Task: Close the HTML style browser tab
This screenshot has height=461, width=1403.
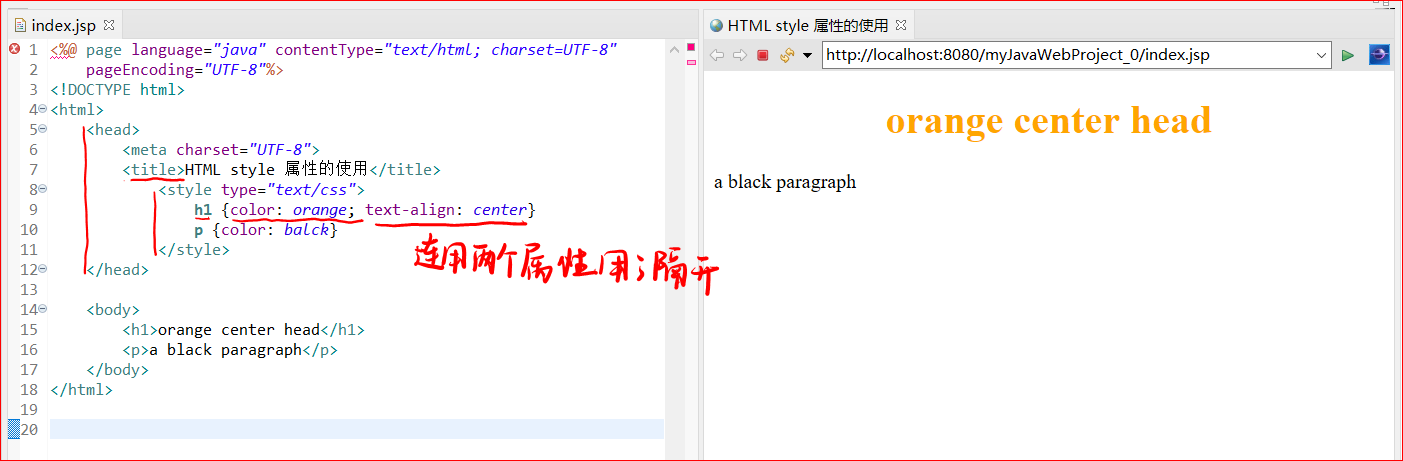Action: [900, 24]
